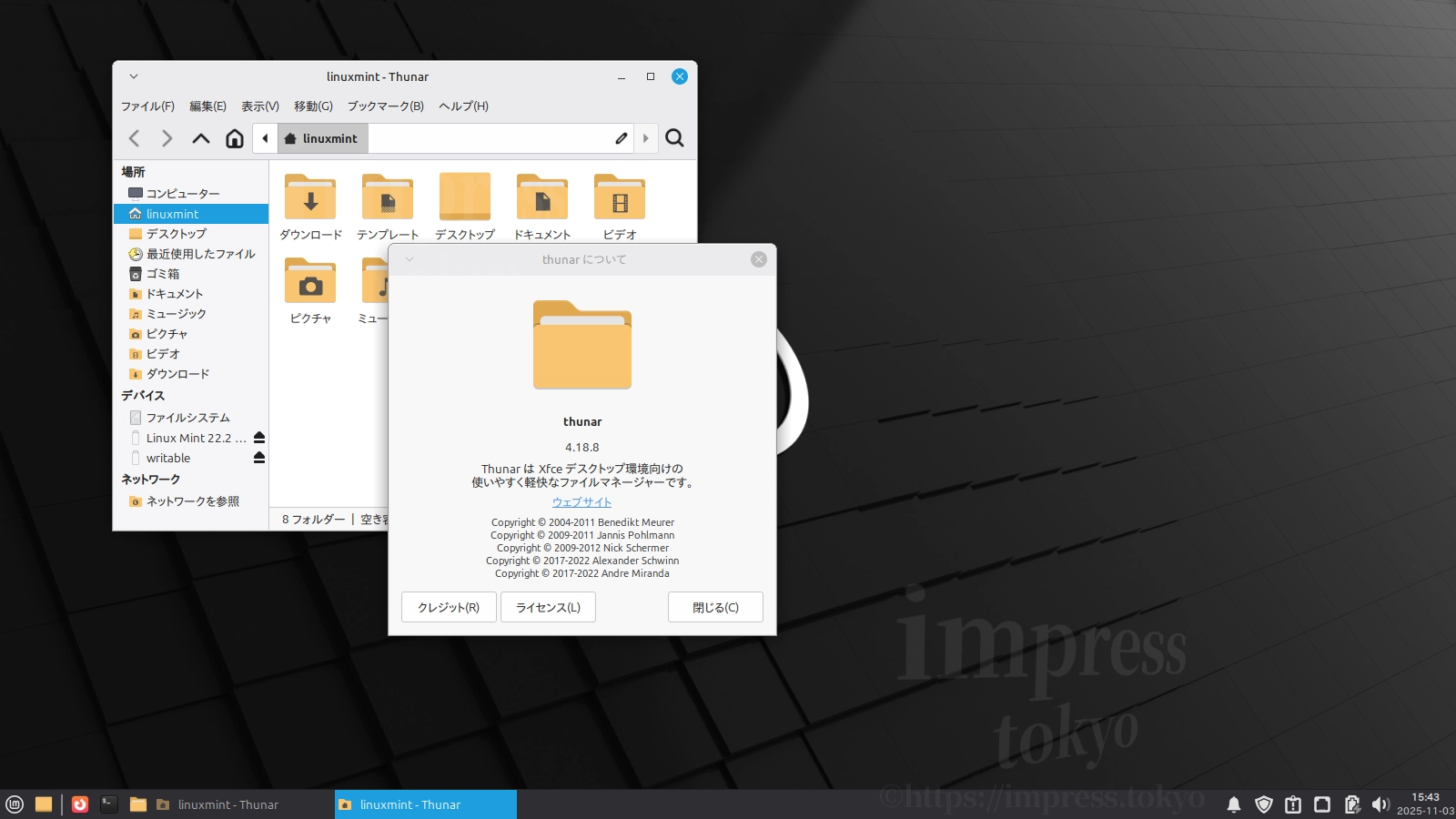The height and width of the screenshot is (819, 1456).
Task: Select the テンプレート folder icon
Action: 388,197
